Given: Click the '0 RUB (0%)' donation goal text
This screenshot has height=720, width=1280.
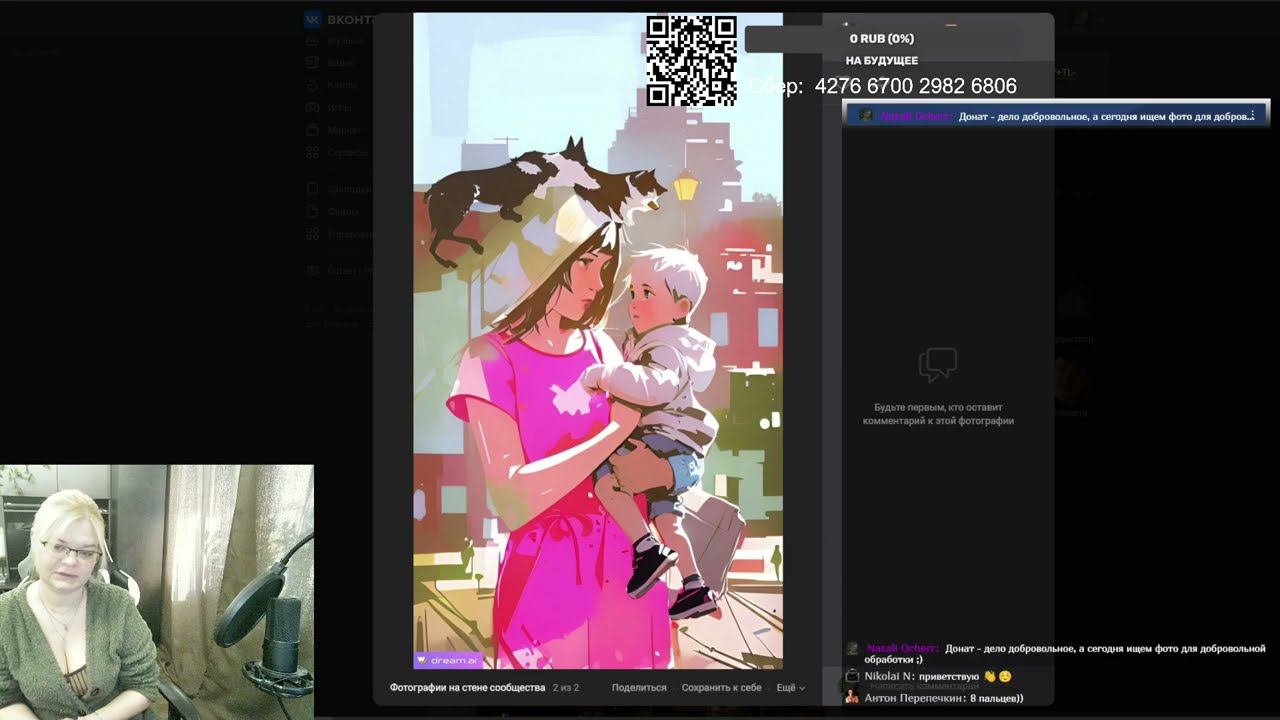Looking at the screenshot, I should coord(882,39).
